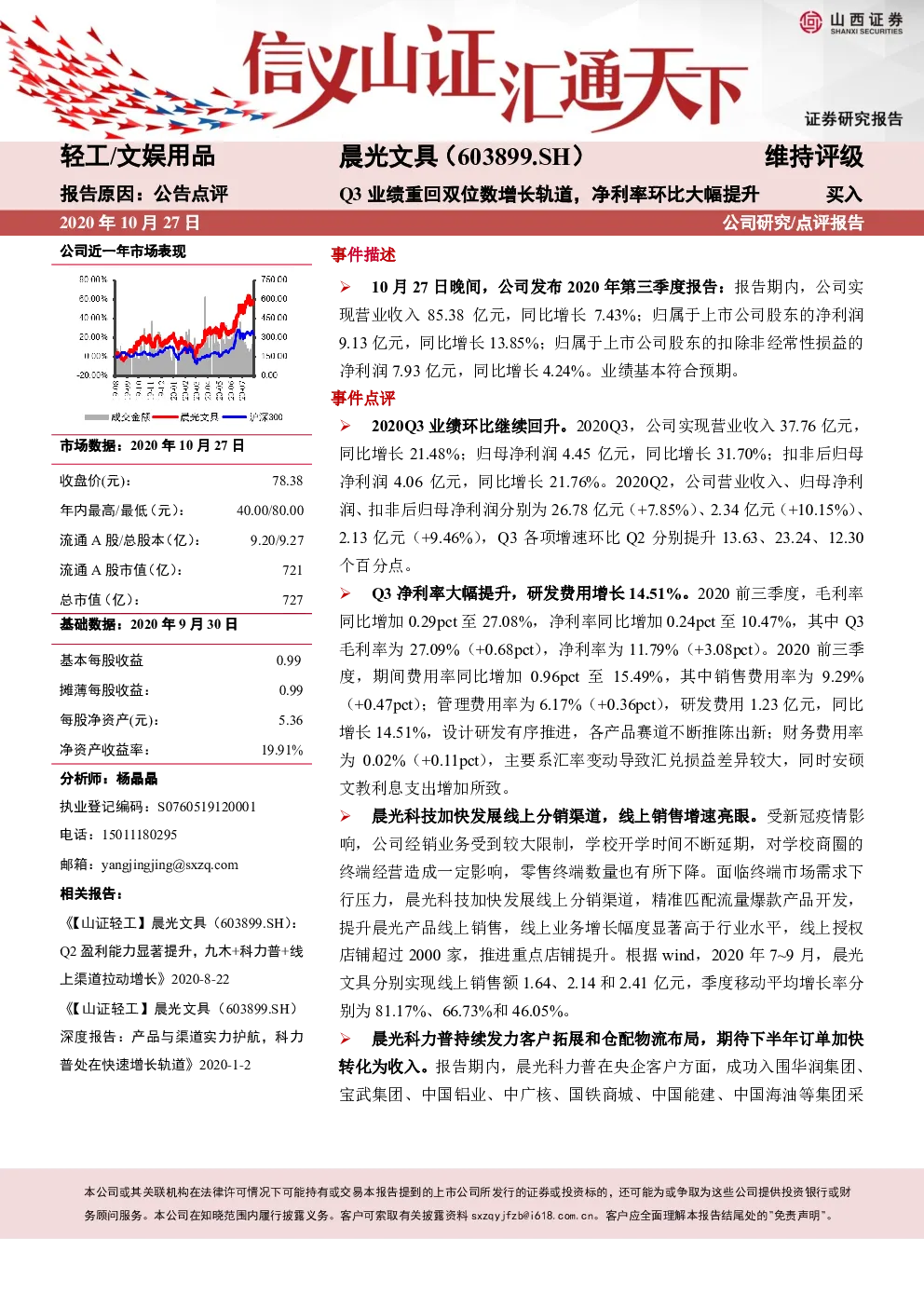
Task: Click the email yangjingjing@sxzq.com
Action: coord(170,865)
